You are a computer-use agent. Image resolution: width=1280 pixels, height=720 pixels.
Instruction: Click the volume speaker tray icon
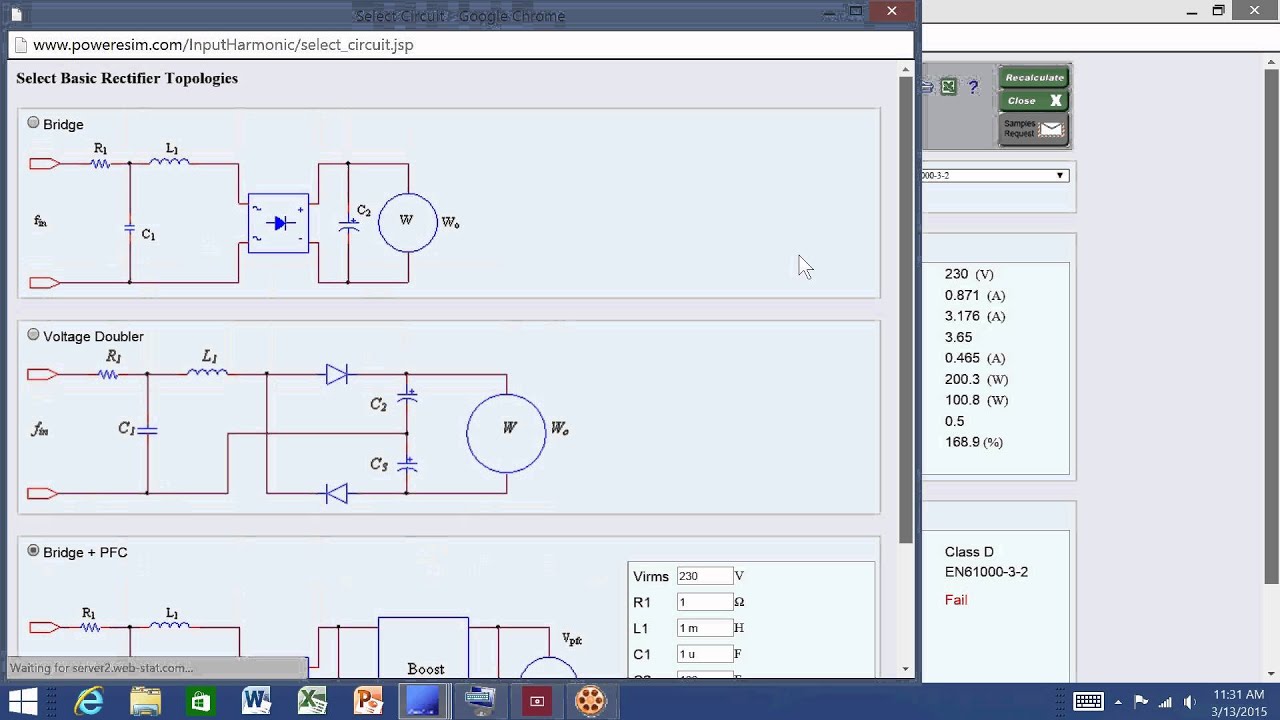1190,701
